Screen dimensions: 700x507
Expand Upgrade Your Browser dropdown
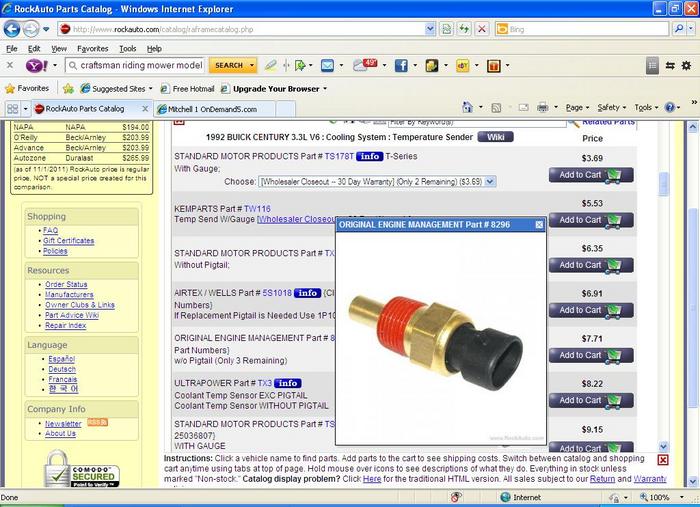pyautogui.click(x=325, y=89)
